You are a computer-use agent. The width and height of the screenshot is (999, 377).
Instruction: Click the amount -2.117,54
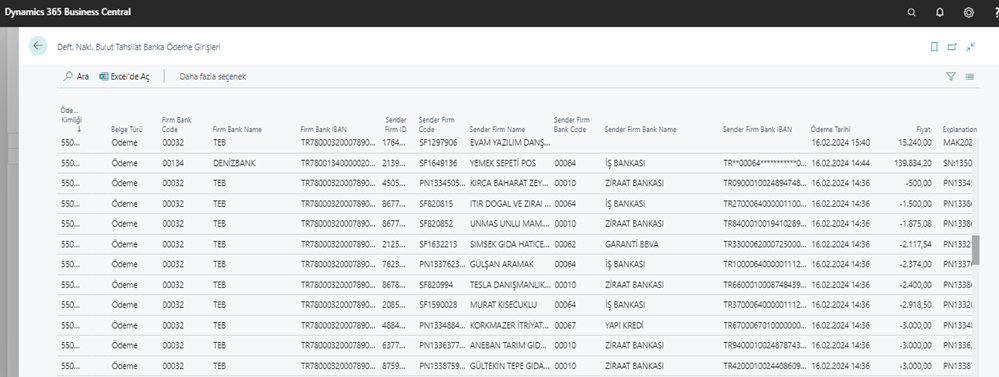tap(916, 244)
